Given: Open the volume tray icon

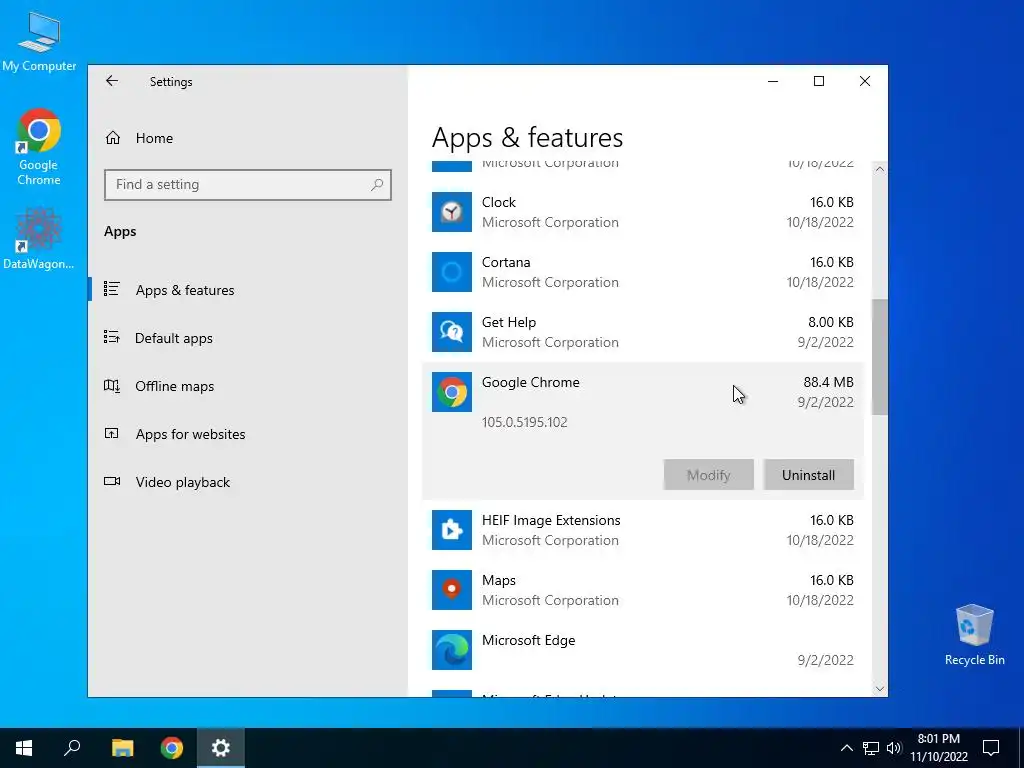Looking at the screenshot, I should click(894, 748).
